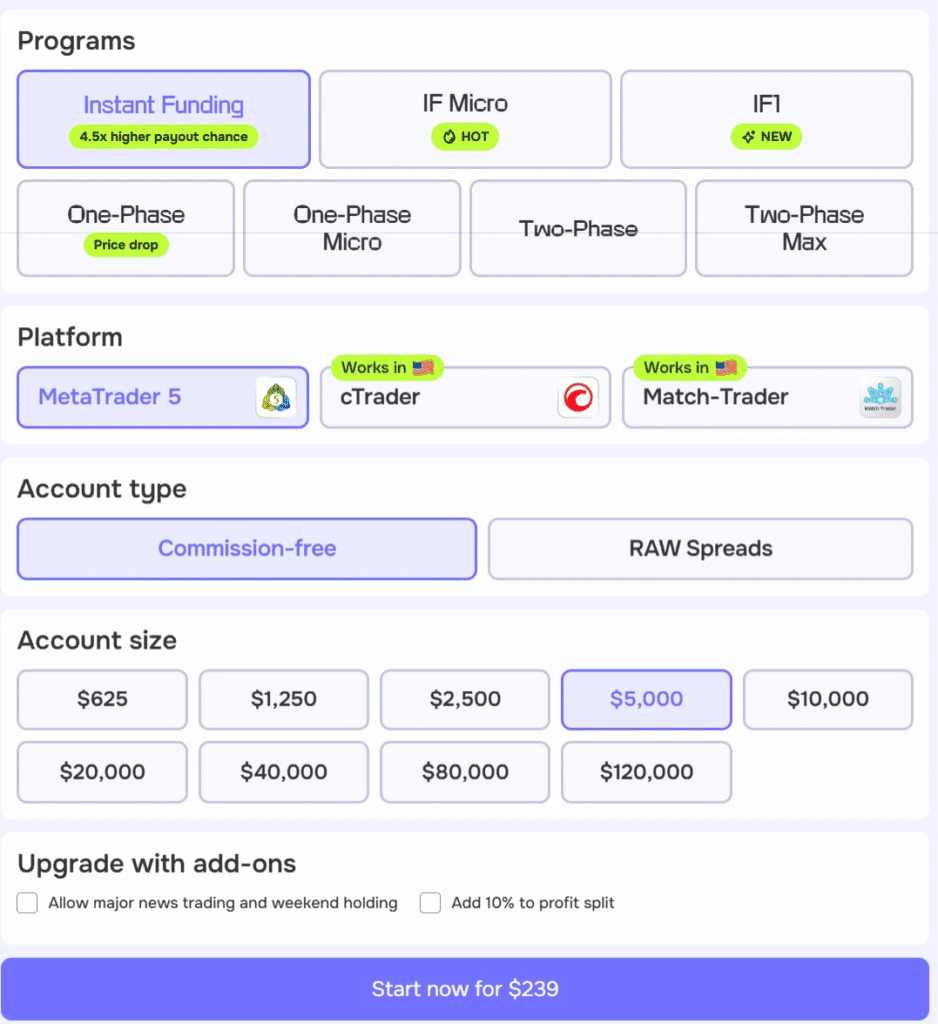Click the Match-Trader logo icon

[880, 397]
